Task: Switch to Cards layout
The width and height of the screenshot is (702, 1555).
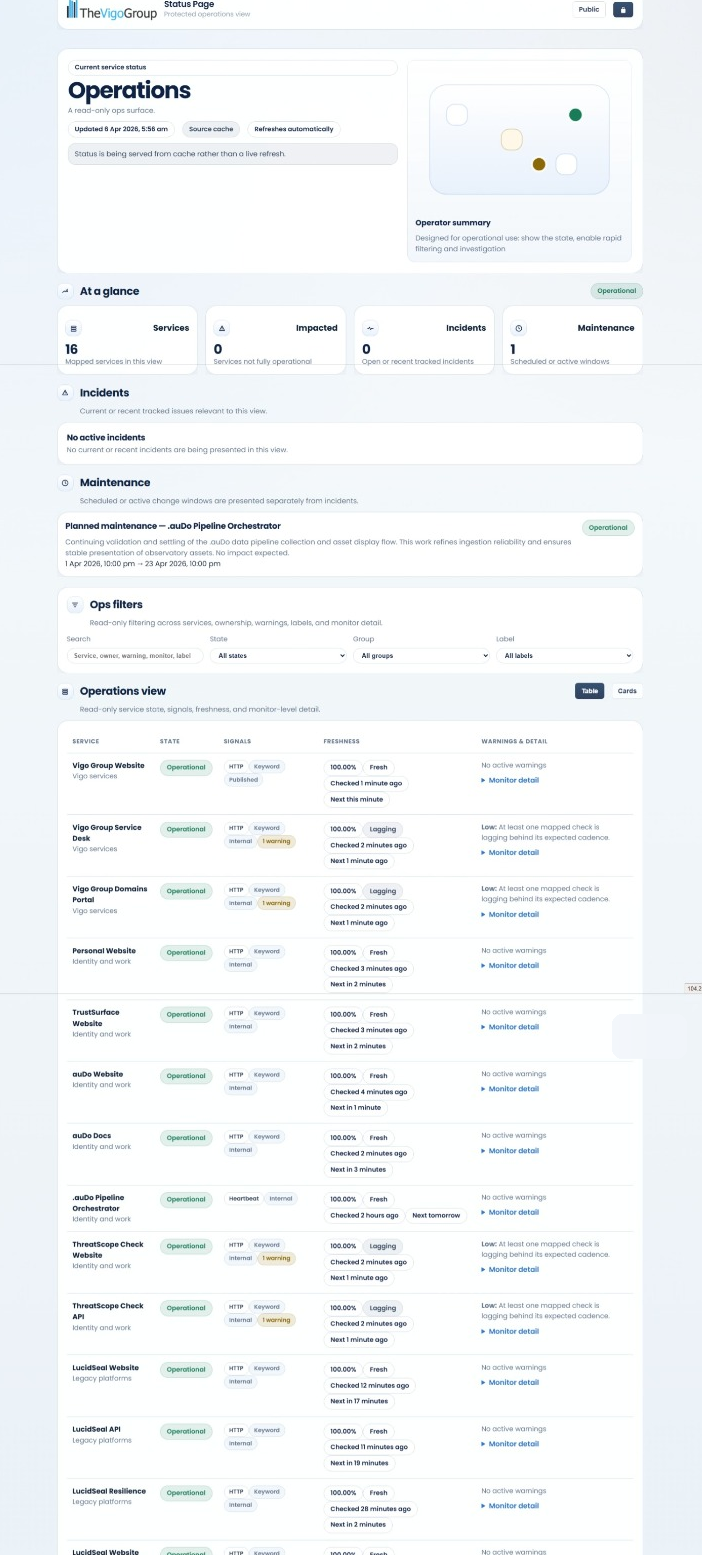Action: point(627,691)
